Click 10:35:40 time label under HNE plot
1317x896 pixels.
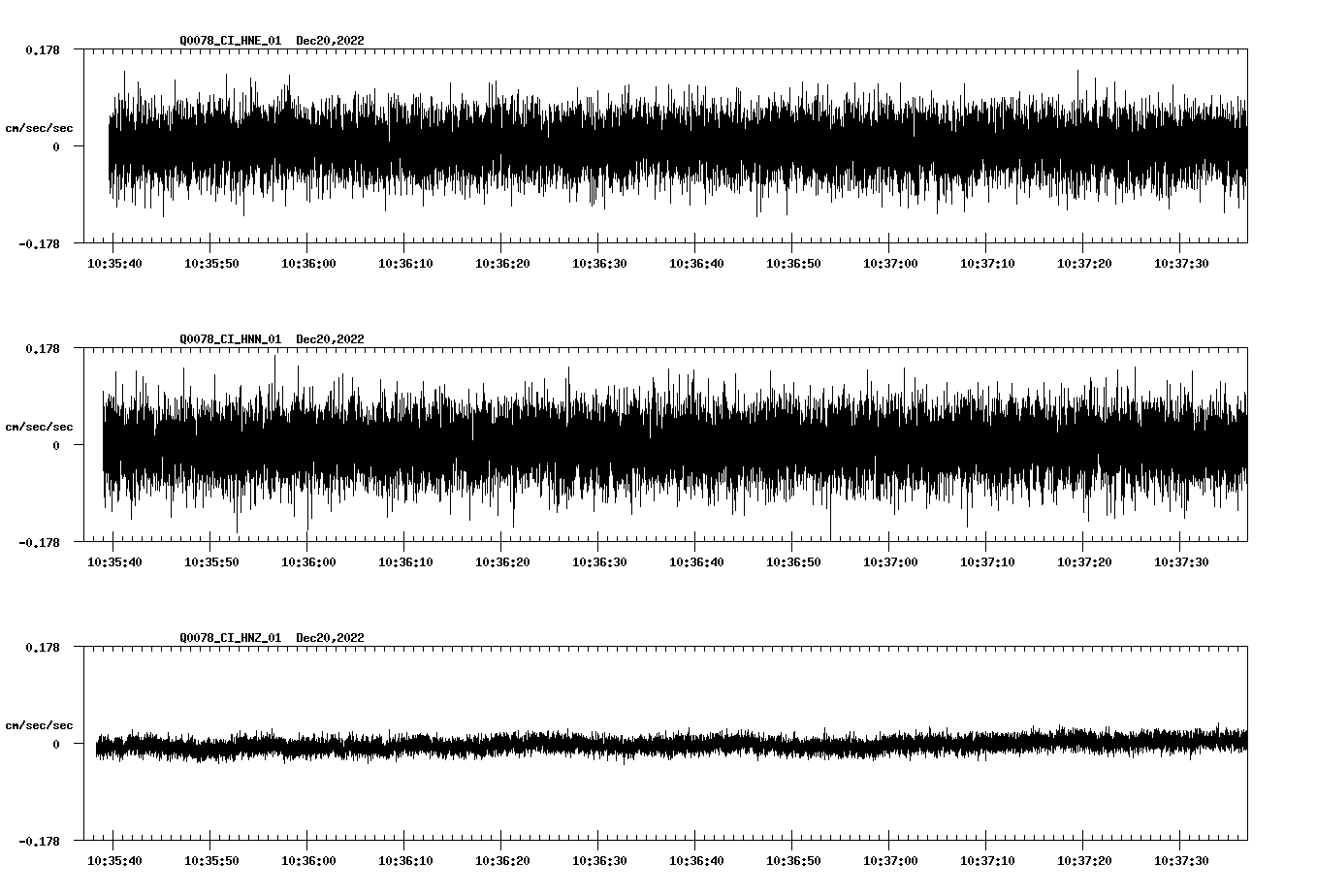coord(114,264)
